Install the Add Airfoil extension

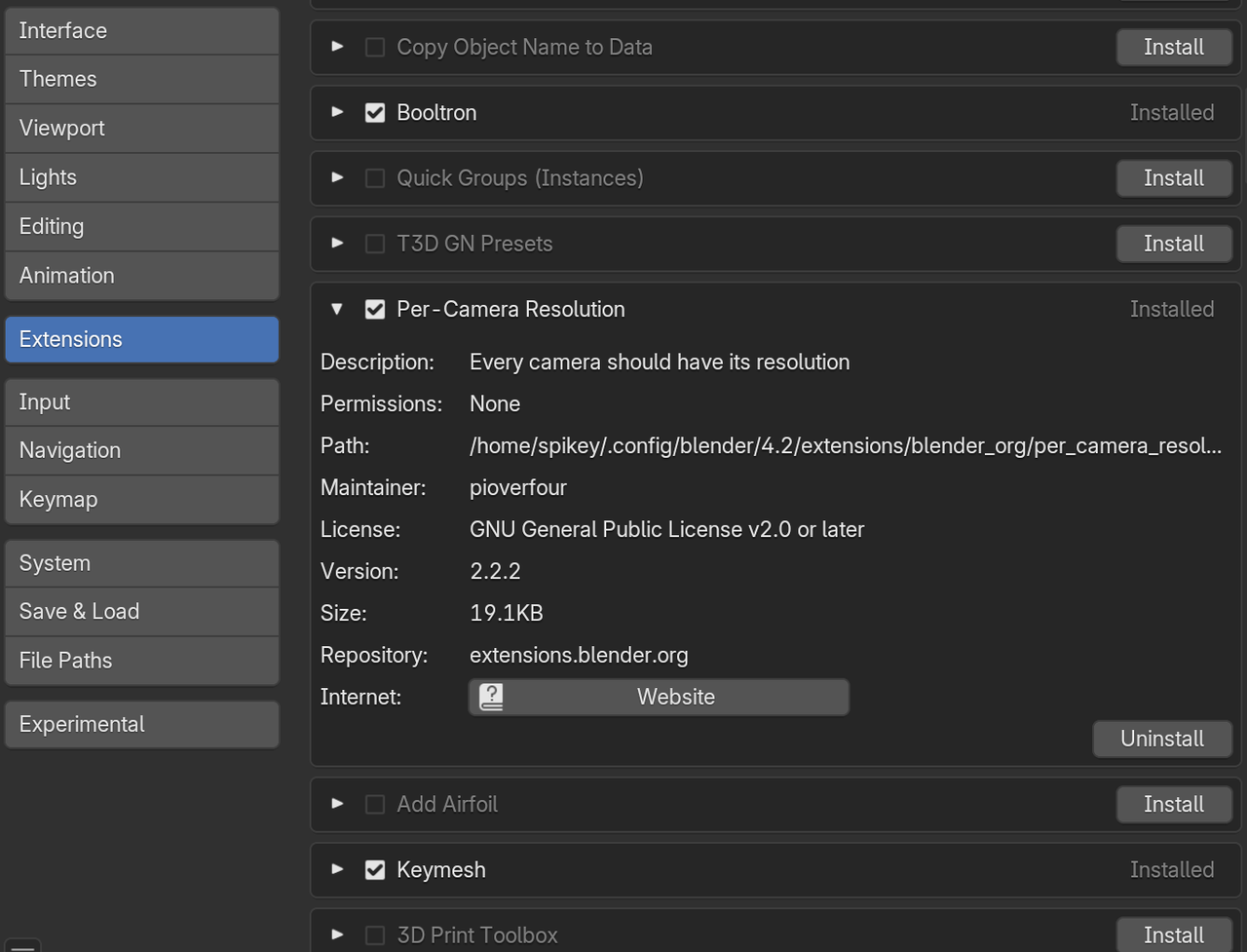[1173, 804]
